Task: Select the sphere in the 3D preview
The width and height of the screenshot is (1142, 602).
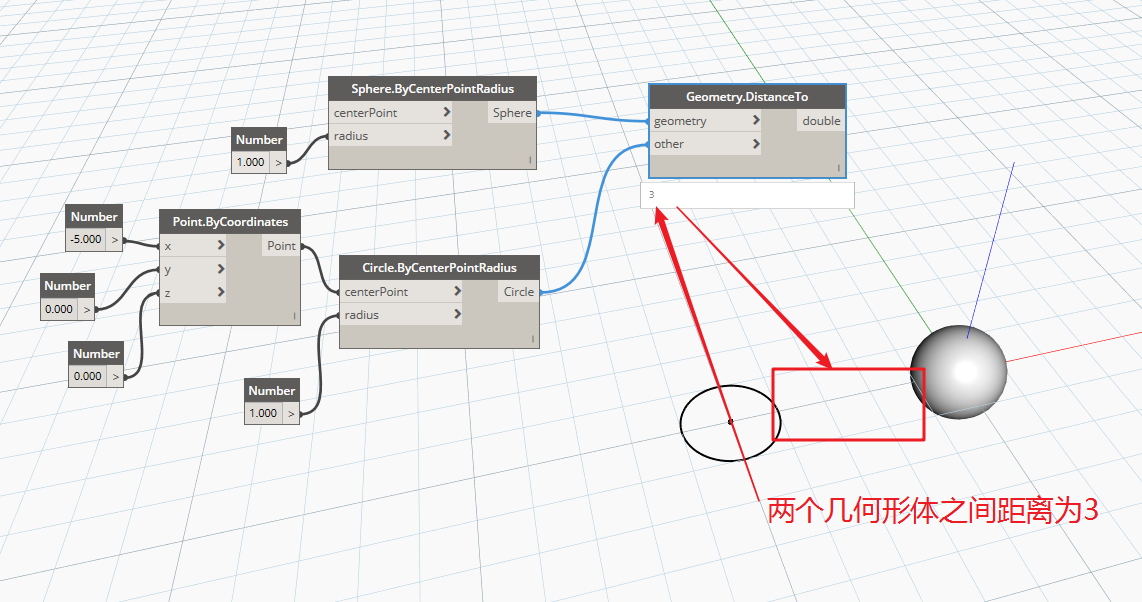Action: 958,372
